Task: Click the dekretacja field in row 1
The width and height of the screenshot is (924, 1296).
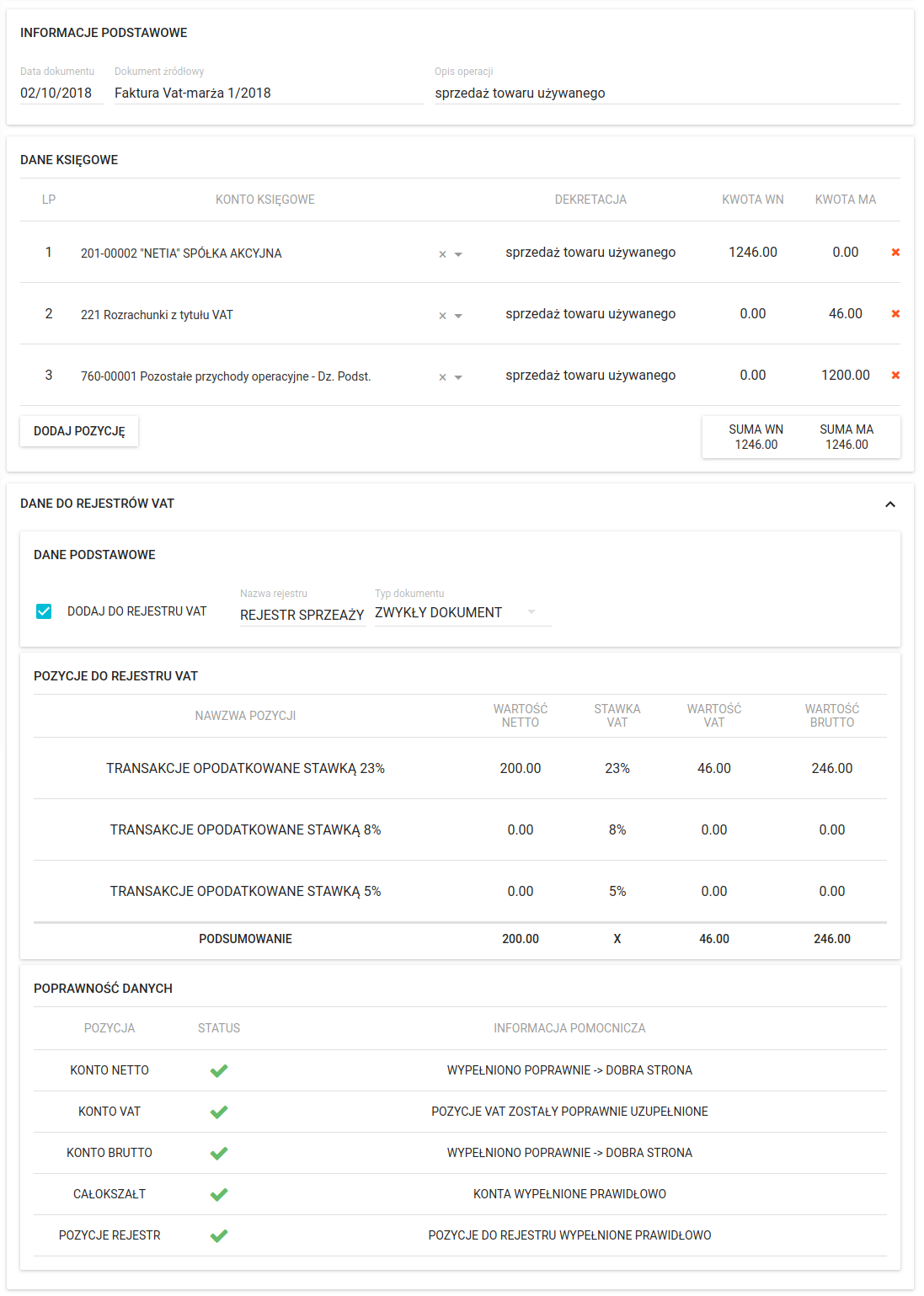Action: [590, 253]
